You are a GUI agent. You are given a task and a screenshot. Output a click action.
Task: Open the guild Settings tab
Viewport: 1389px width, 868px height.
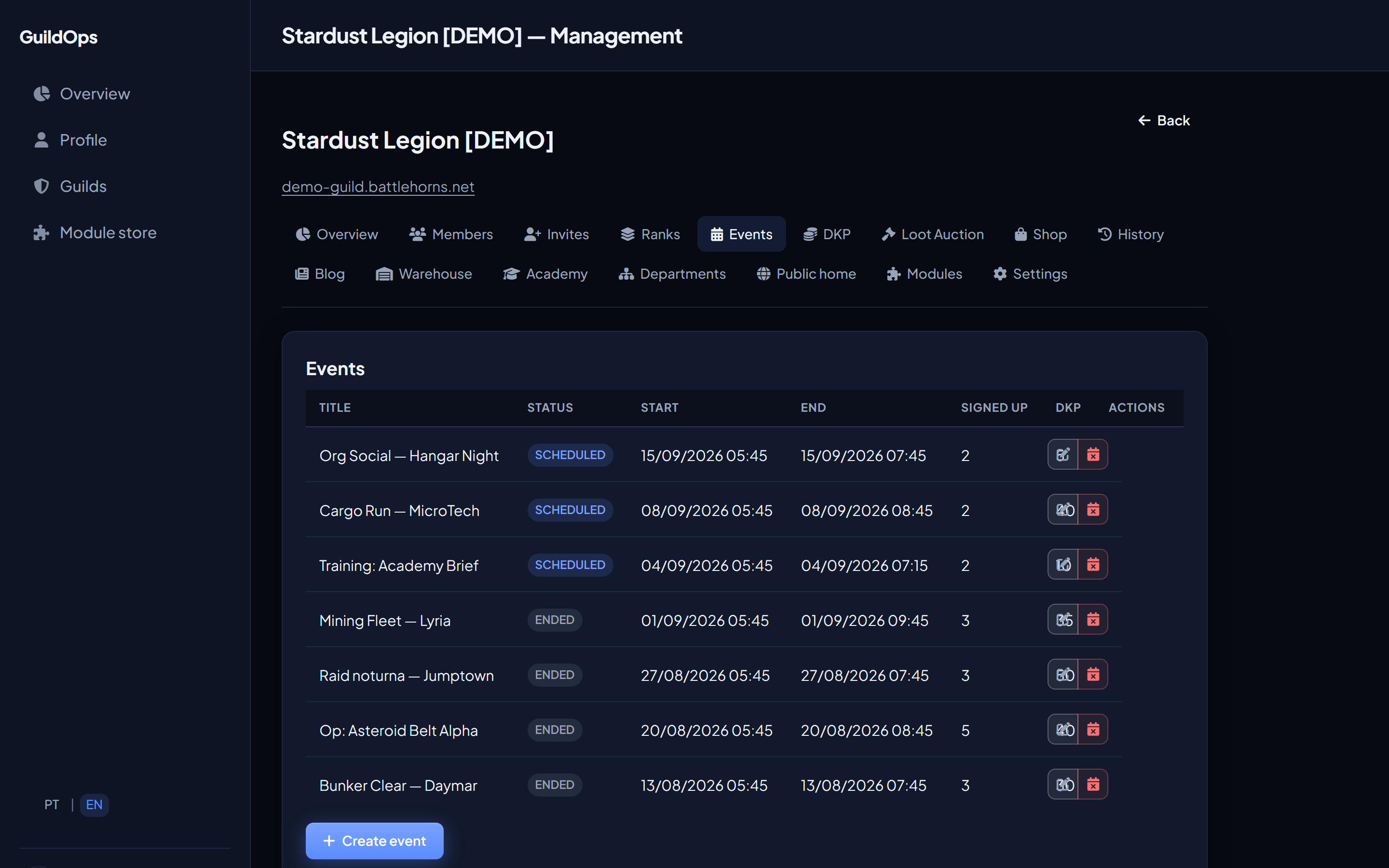coord(1030,274)
